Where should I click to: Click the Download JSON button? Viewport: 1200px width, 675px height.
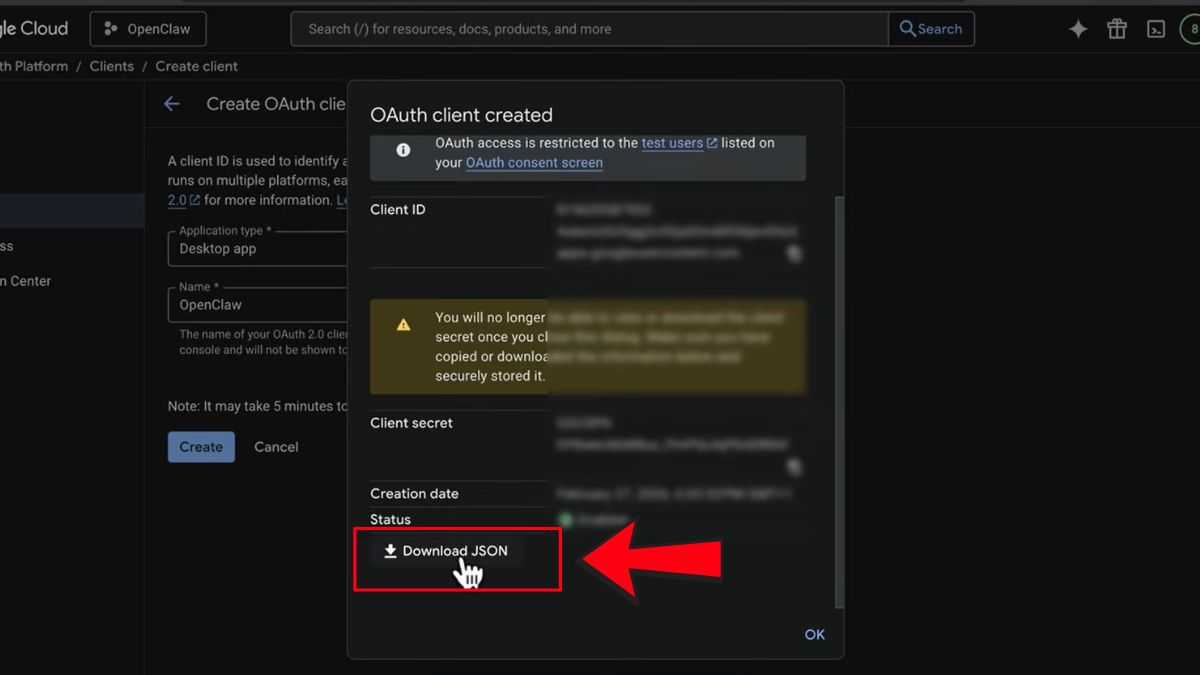(446, 551)
